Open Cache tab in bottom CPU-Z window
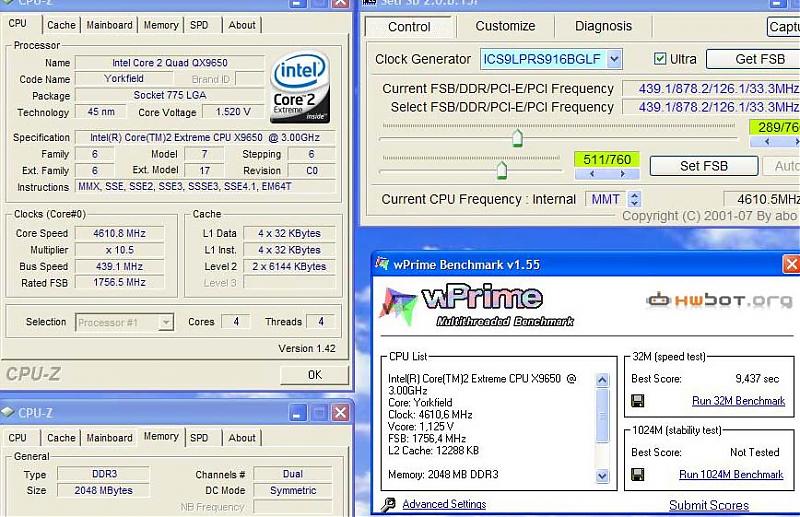This screenshot has height=517, width=800. point(61,438)
